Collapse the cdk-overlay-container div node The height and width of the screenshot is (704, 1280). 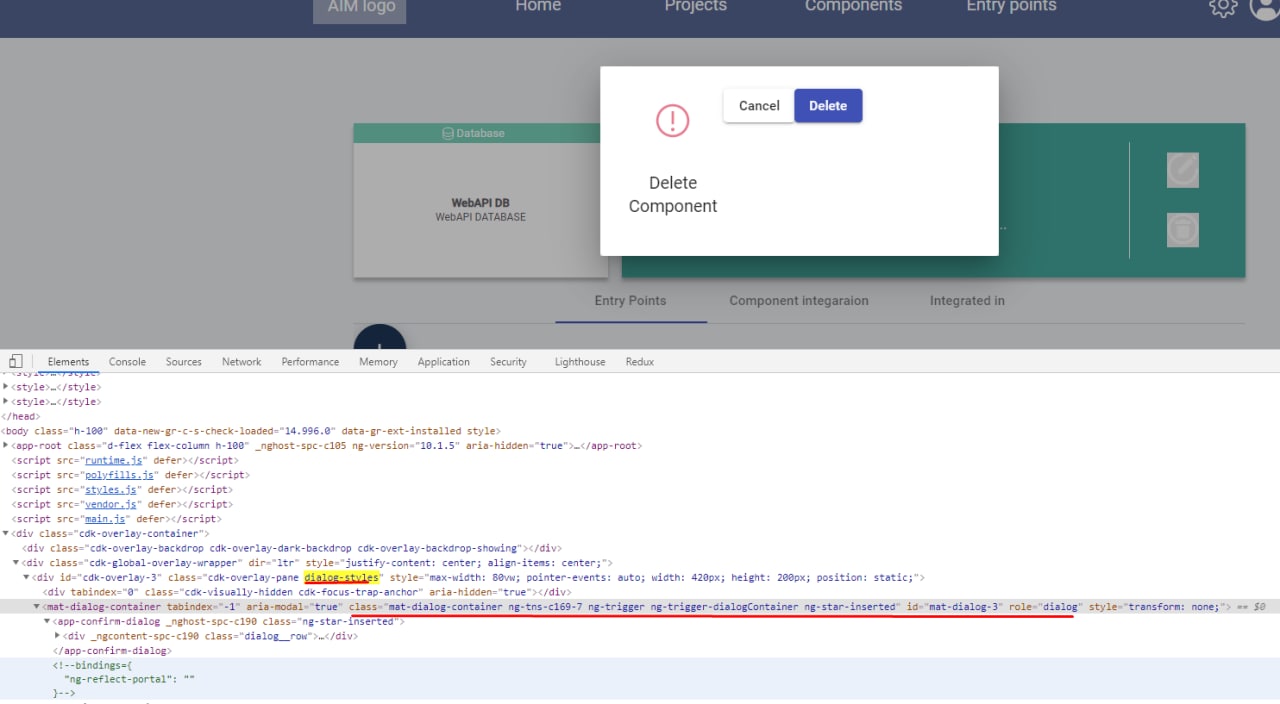(x=6, y=534)
